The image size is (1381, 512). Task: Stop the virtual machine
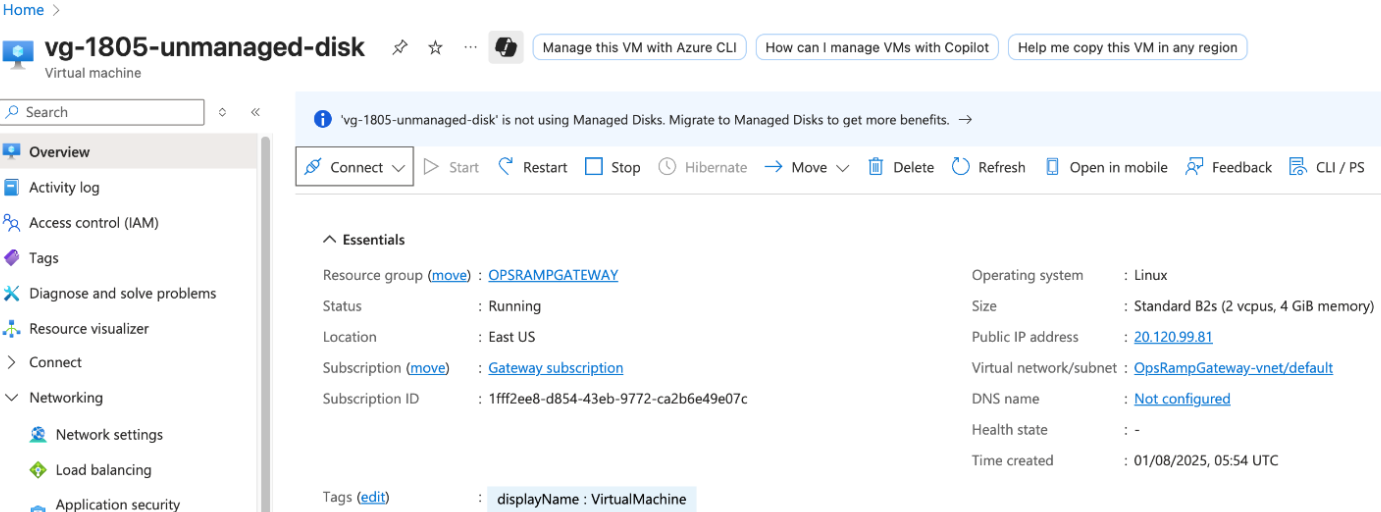(x=613, y=167)
